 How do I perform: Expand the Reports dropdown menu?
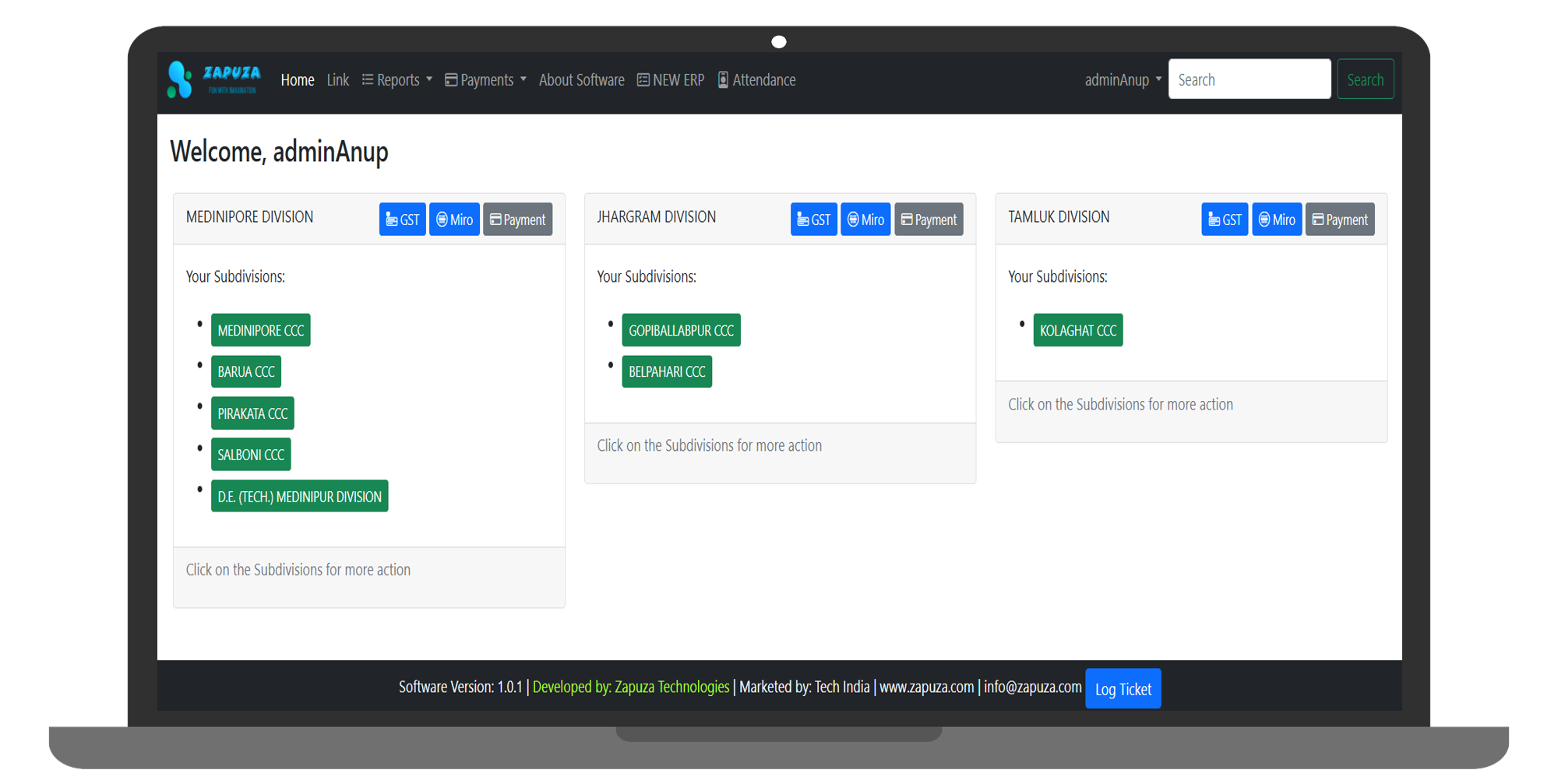[x=397, y=79]
